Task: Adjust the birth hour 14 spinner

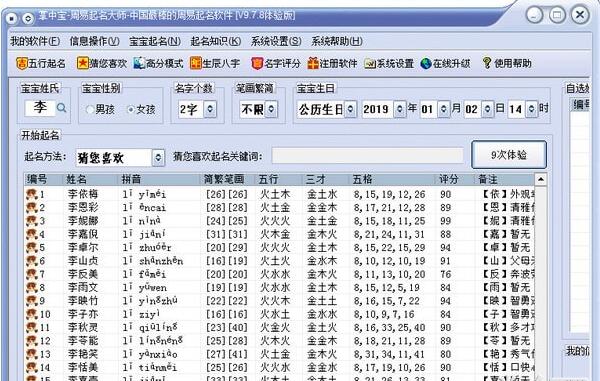Action: point(531,109)
